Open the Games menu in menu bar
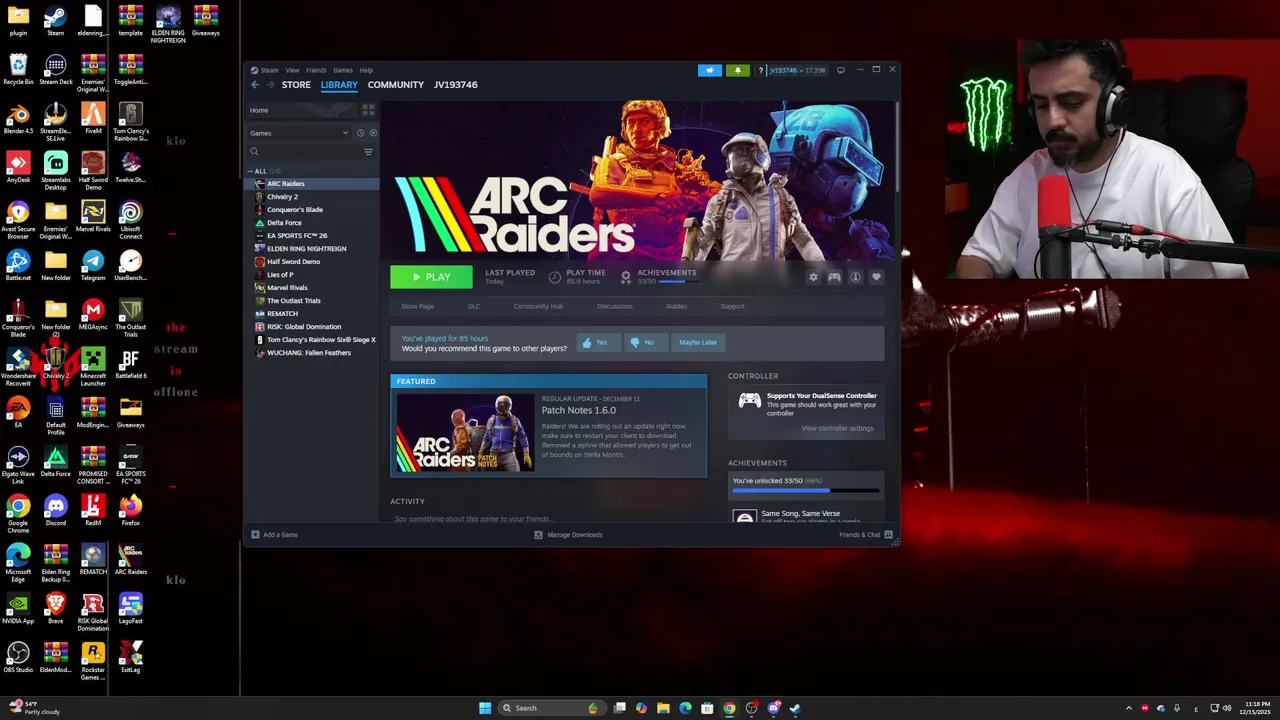Image resolution: width=1280 pixels, height=720 pixels. click(343, 70)
